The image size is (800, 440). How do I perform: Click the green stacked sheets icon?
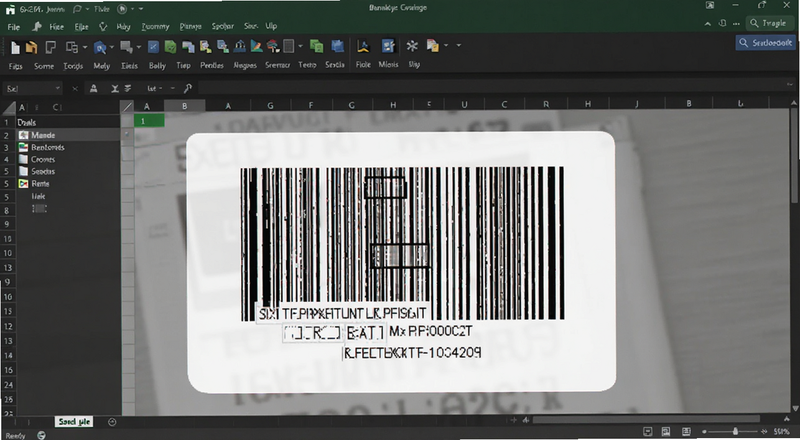tap(316, 46)
